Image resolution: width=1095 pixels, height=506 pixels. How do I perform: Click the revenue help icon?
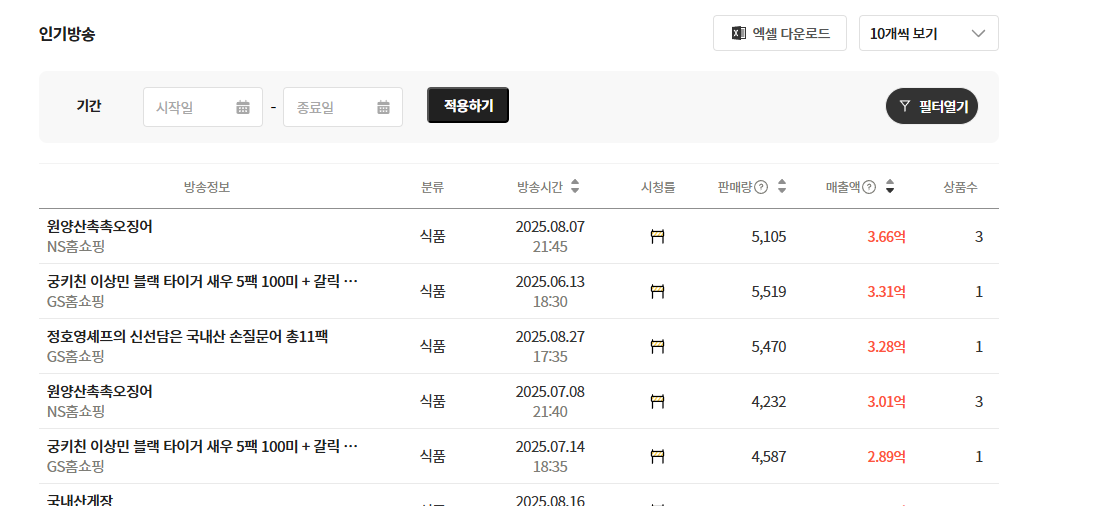(869, 187)
